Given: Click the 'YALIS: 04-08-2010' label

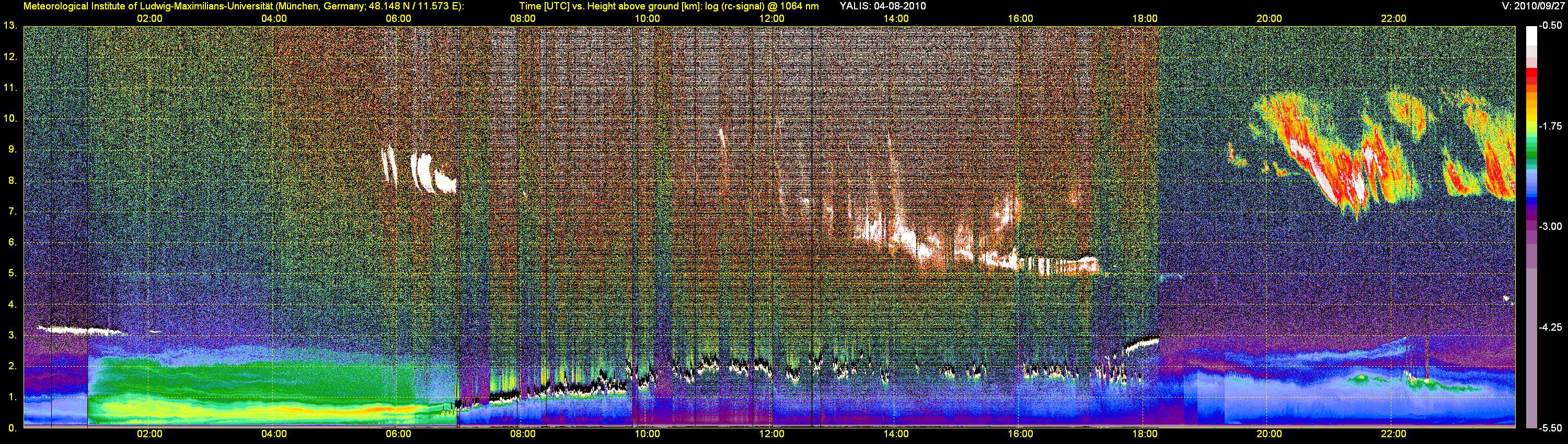Looking at the screenshot, I should 883,6.
